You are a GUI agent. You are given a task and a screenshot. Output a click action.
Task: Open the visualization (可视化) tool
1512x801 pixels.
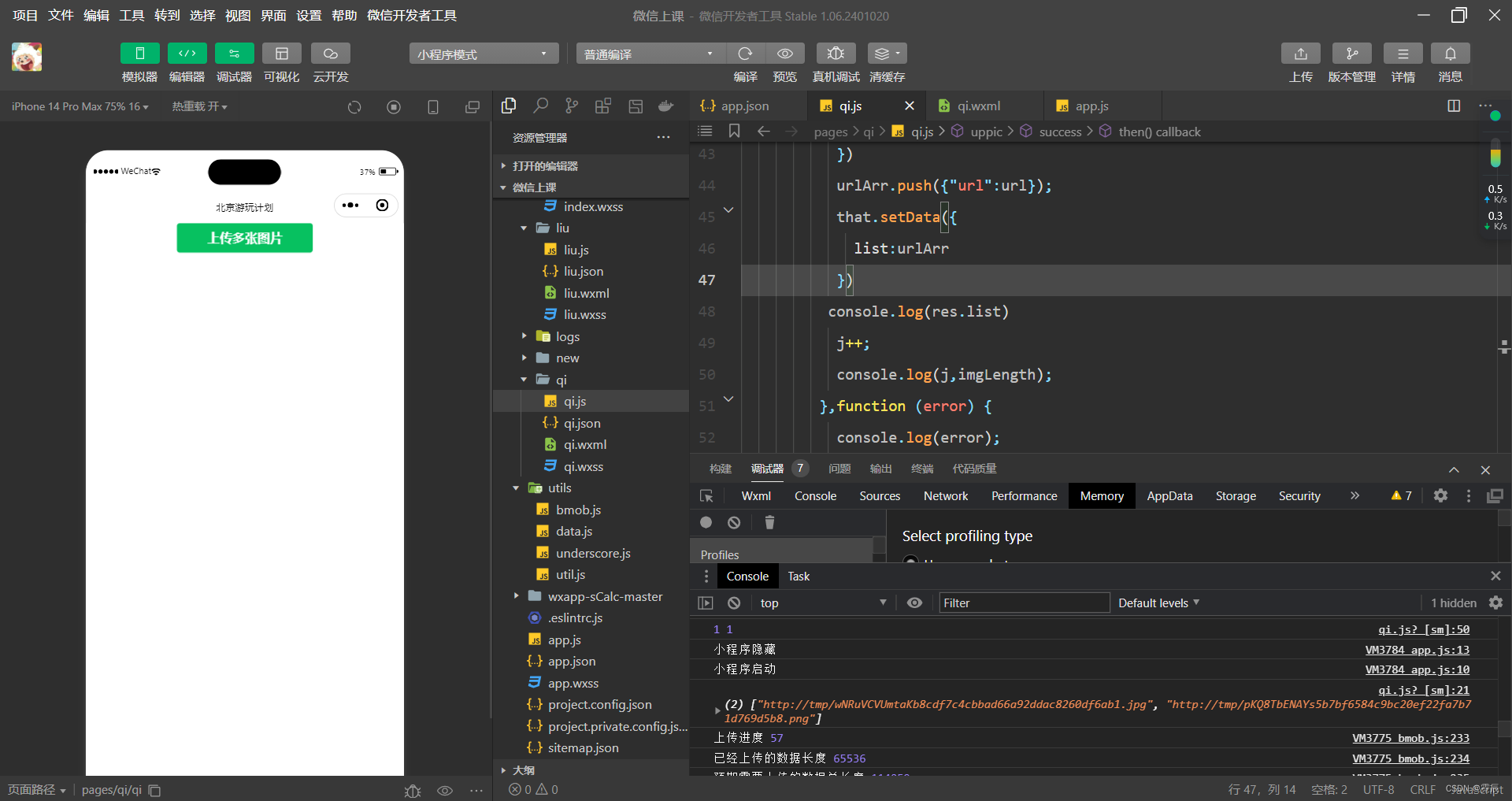coord(282,54)
